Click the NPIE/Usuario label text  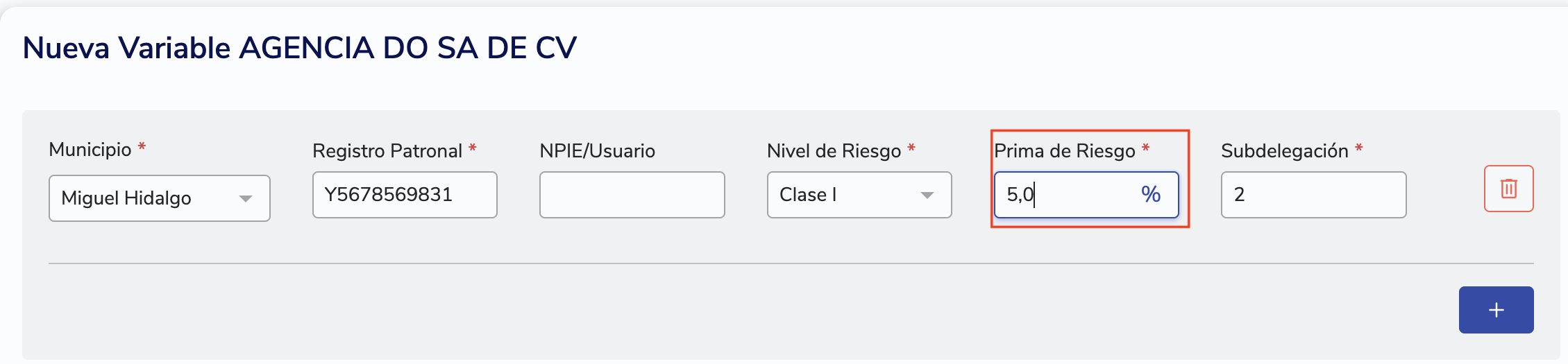[597, 151]
